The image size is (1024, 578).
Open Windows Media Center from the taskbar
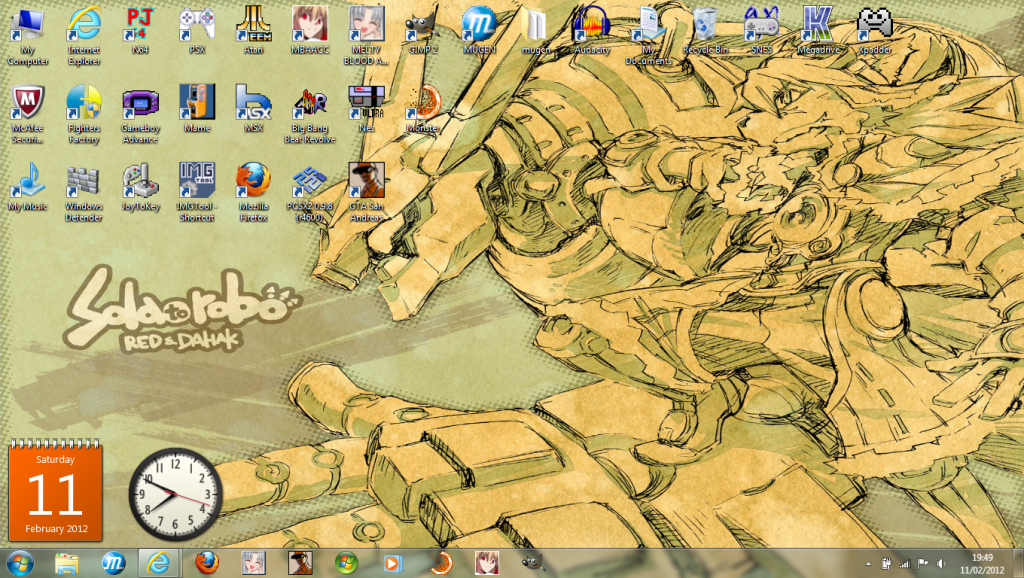pos(347,563)
